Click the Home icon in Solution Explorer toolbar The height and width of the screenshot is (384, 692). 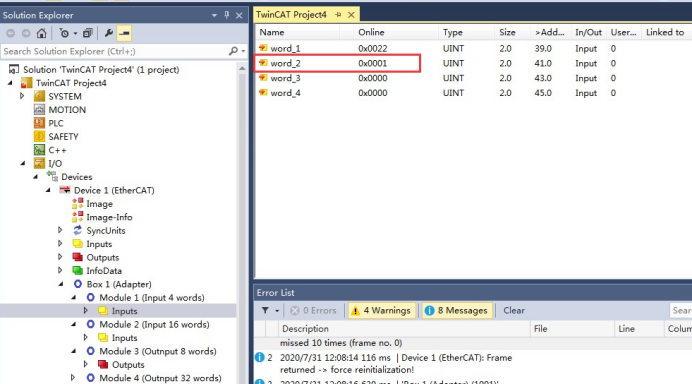[41, 33]
